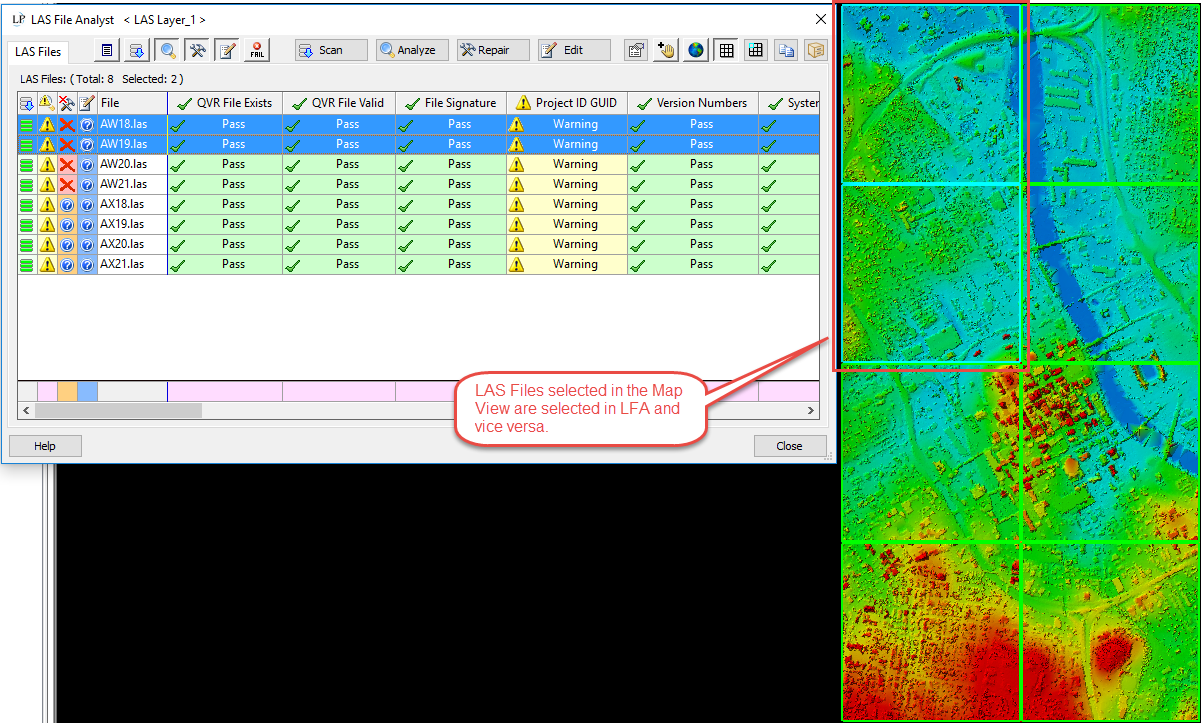Close the LAS File Analyst window
Viewport: 1201px width, 723px height.
pyautogui.click(x=821, y=19)
